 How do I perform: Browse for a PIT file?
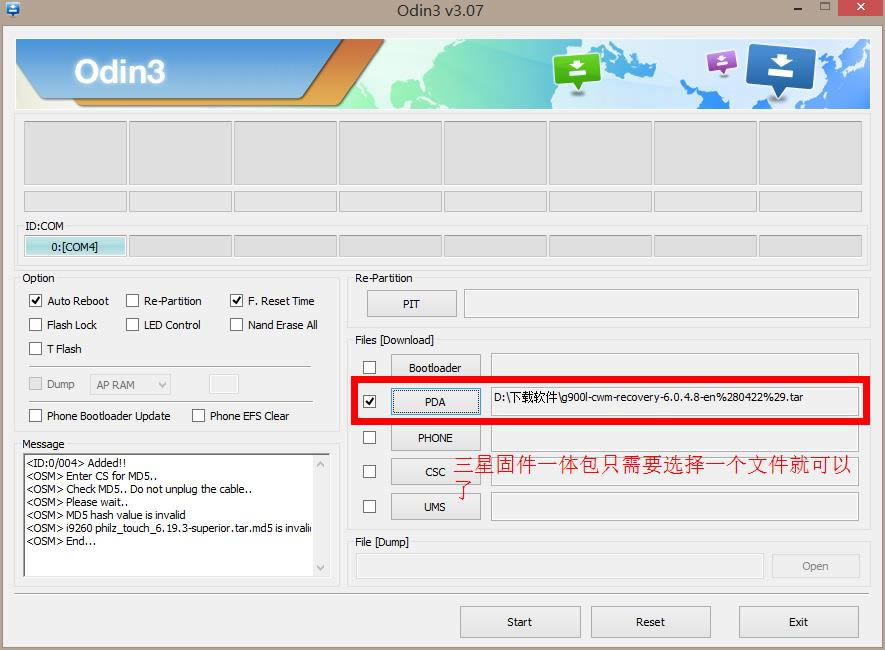411,304
